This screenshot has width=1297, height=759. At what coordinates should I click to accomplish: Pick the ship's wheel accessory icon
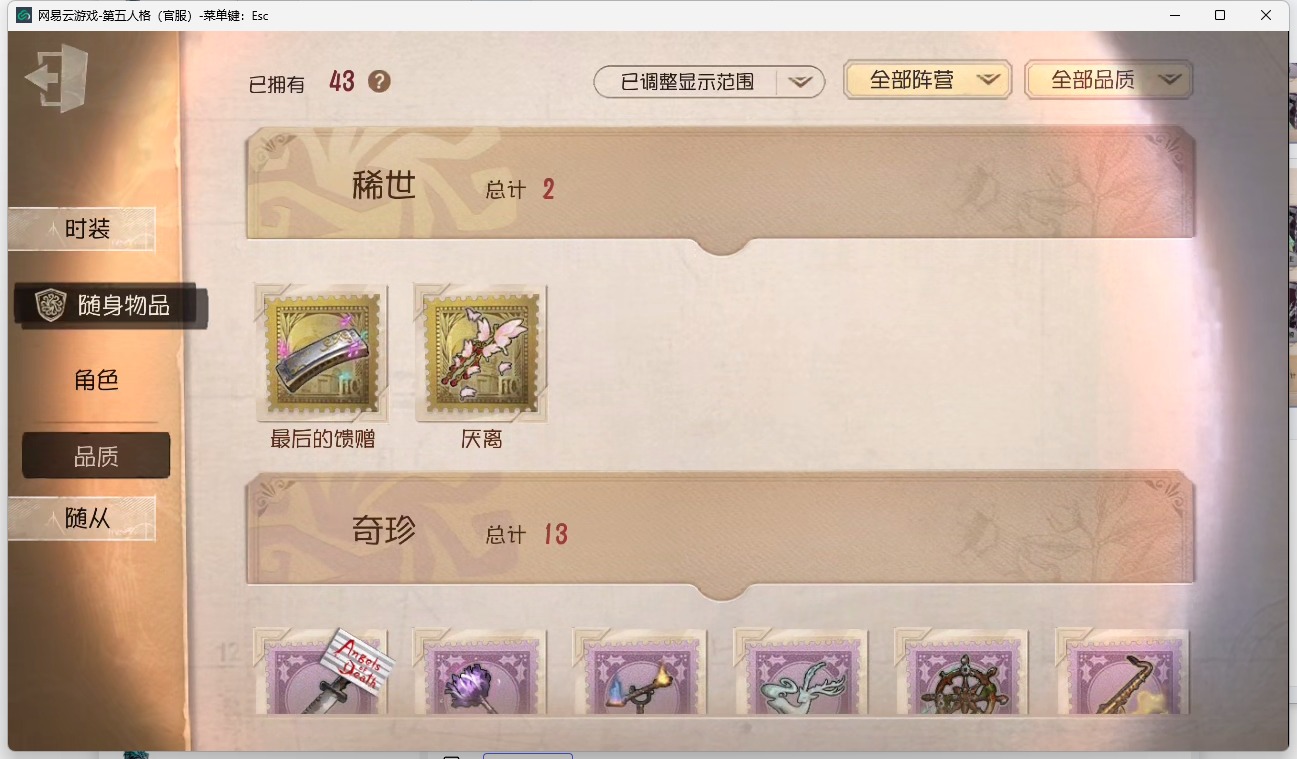[x=961, y=672]
